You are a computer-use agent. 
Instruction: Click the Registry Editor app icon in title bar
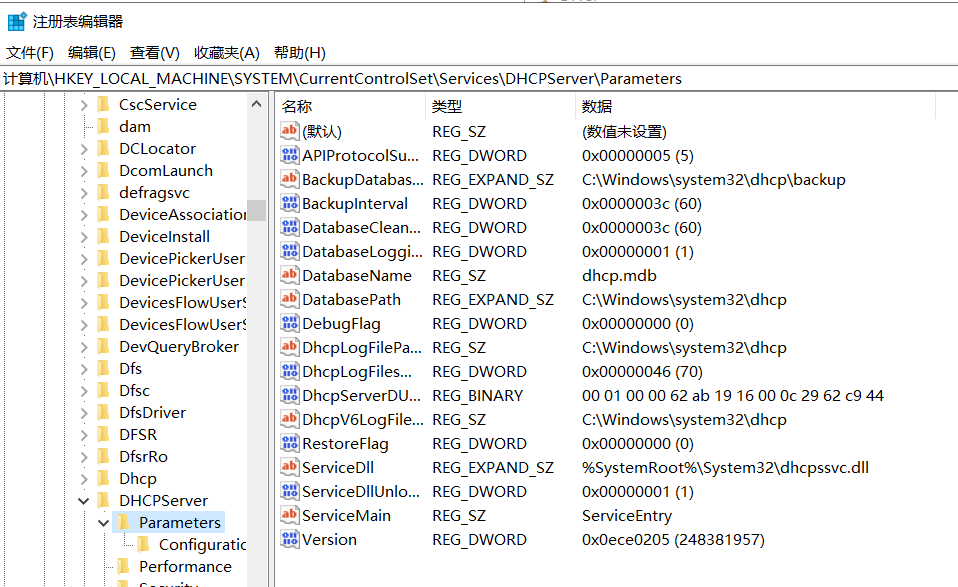point(17,21)
